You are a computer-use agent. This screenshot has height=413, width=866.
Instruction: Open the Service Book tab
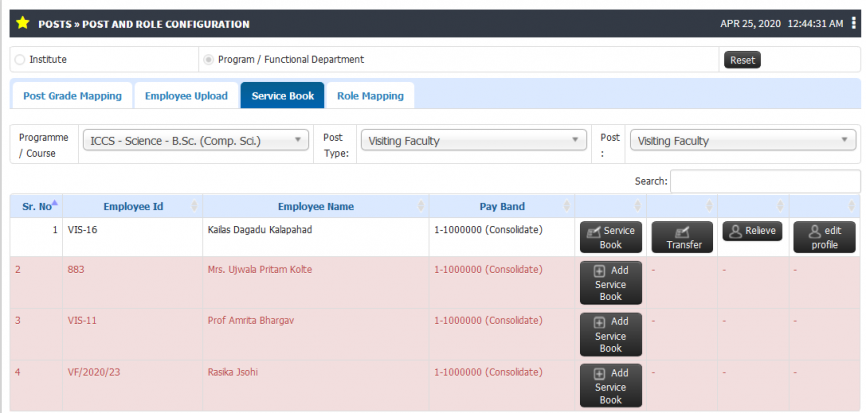pyautogui.click(x=283, y=96)
